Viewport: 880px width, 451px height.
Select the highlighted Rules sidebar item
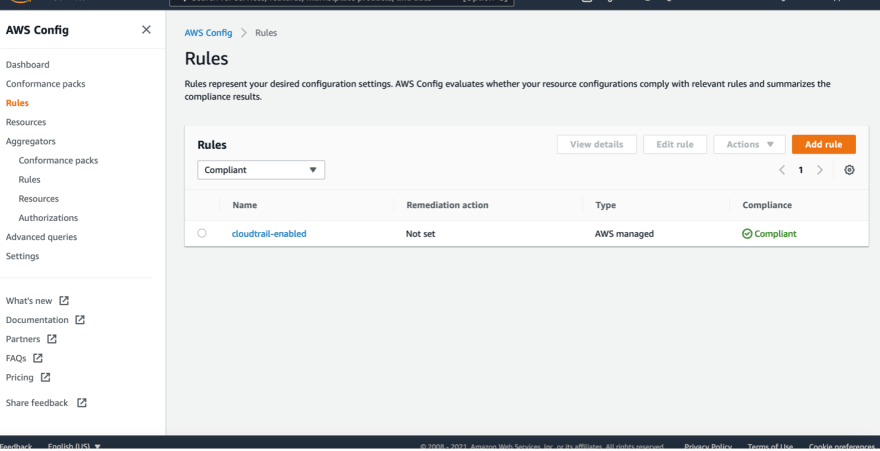[17, 103]
